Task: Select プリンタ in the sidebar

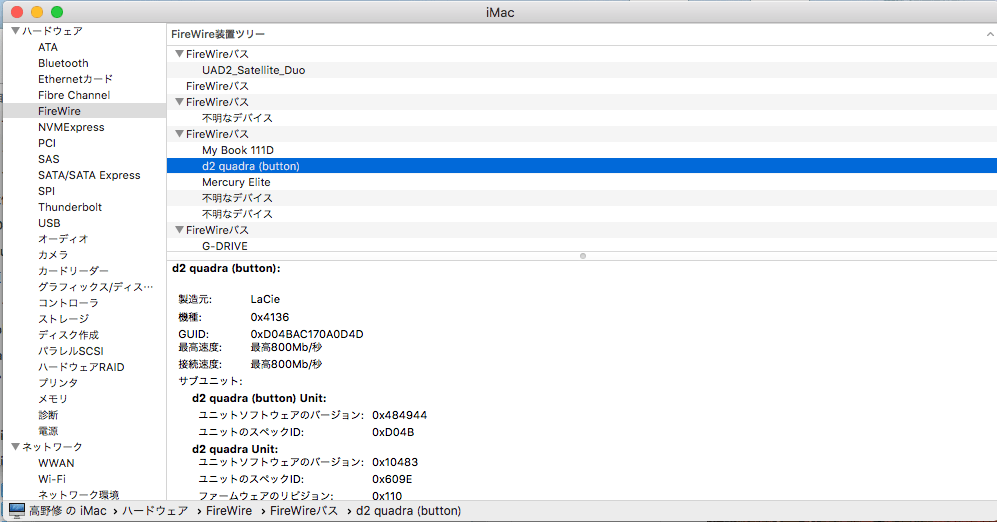Action: pos(58,383)
